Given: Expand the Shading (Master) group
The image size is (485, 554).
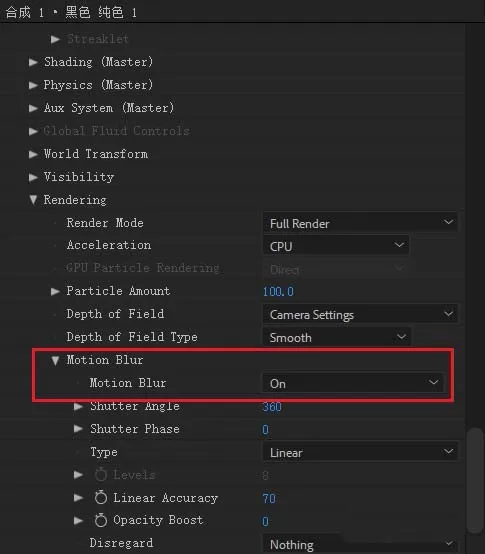Looking at the screenshot, I should pyautogui.click(x=33, y=62).
